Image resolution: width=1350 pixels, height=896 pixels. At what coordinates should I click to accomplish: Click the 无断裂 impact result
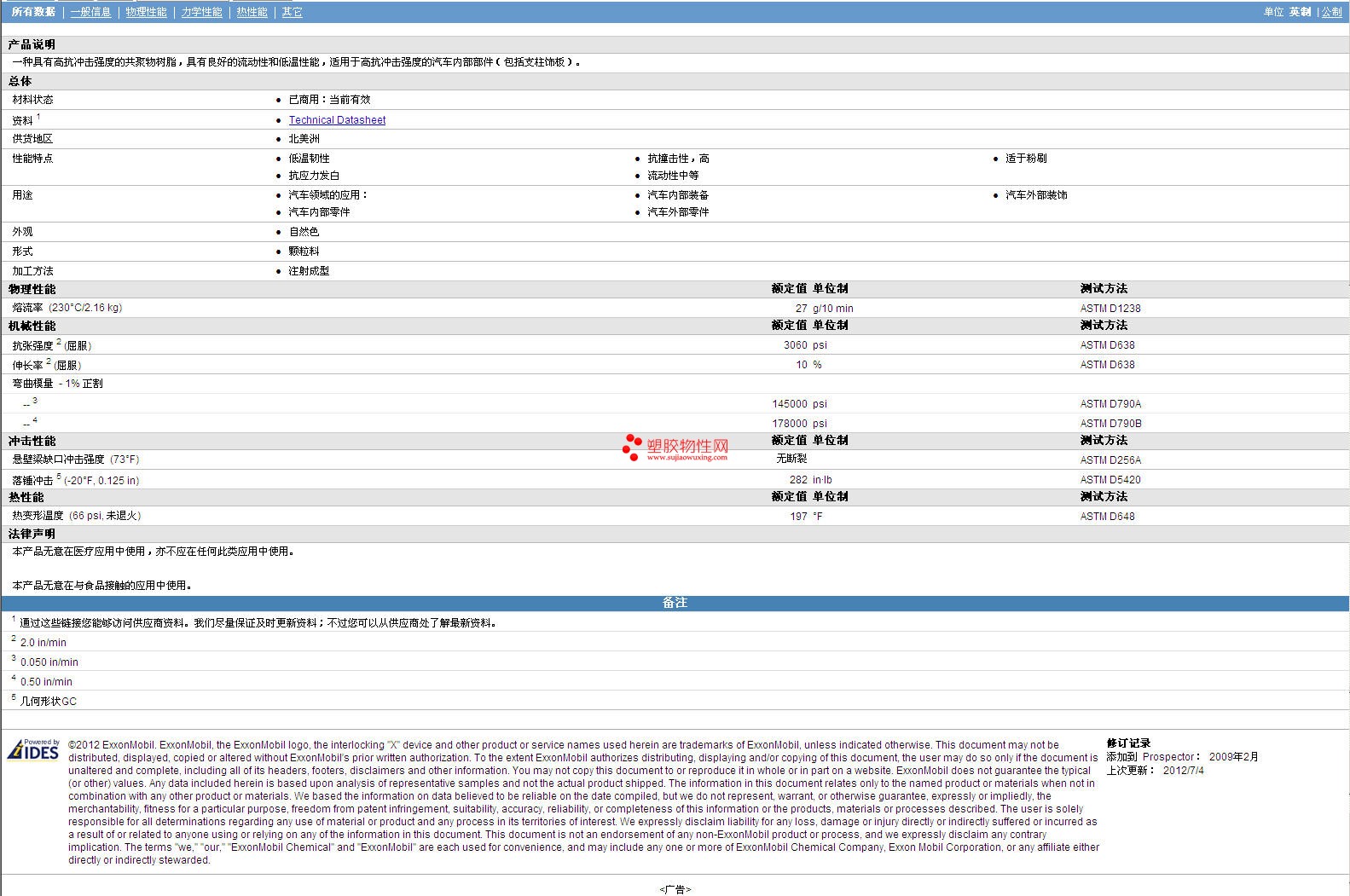[791, 459]
